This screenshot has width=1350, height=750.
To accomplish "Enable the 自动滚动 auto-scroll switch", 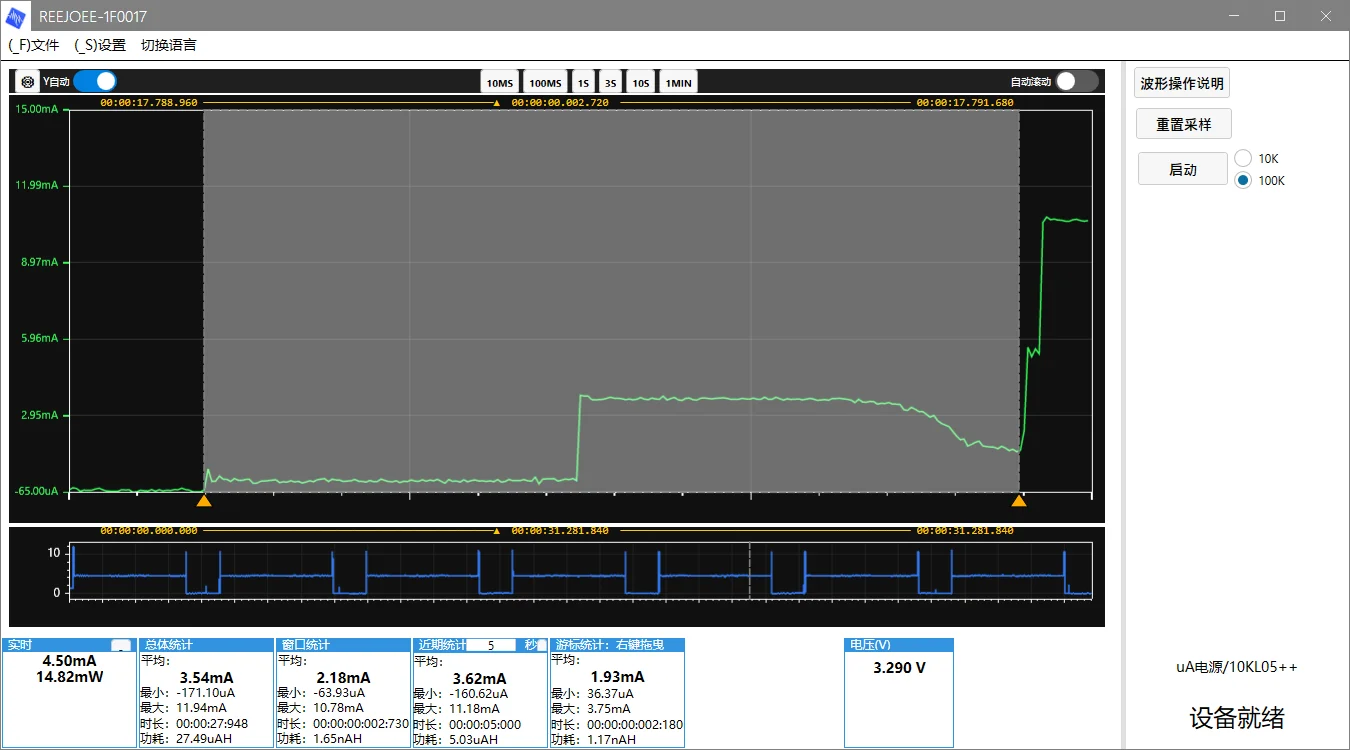I will point(1077,81).
